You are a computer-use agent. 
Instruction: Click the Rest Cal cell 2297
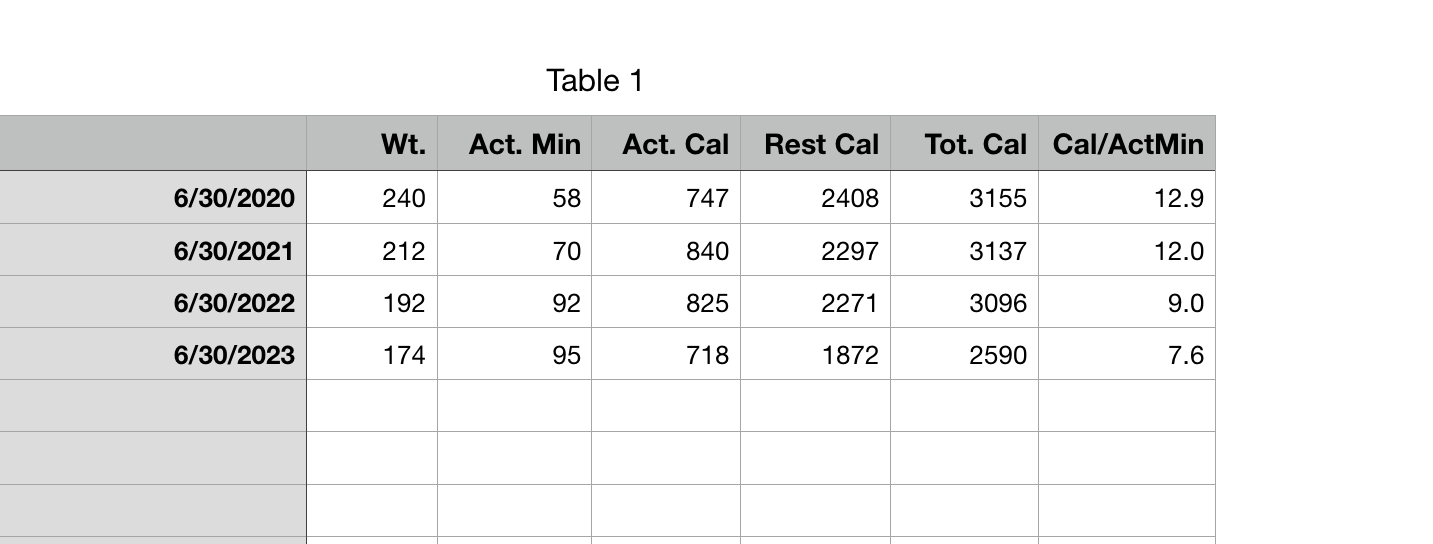[x=815, y=250]
